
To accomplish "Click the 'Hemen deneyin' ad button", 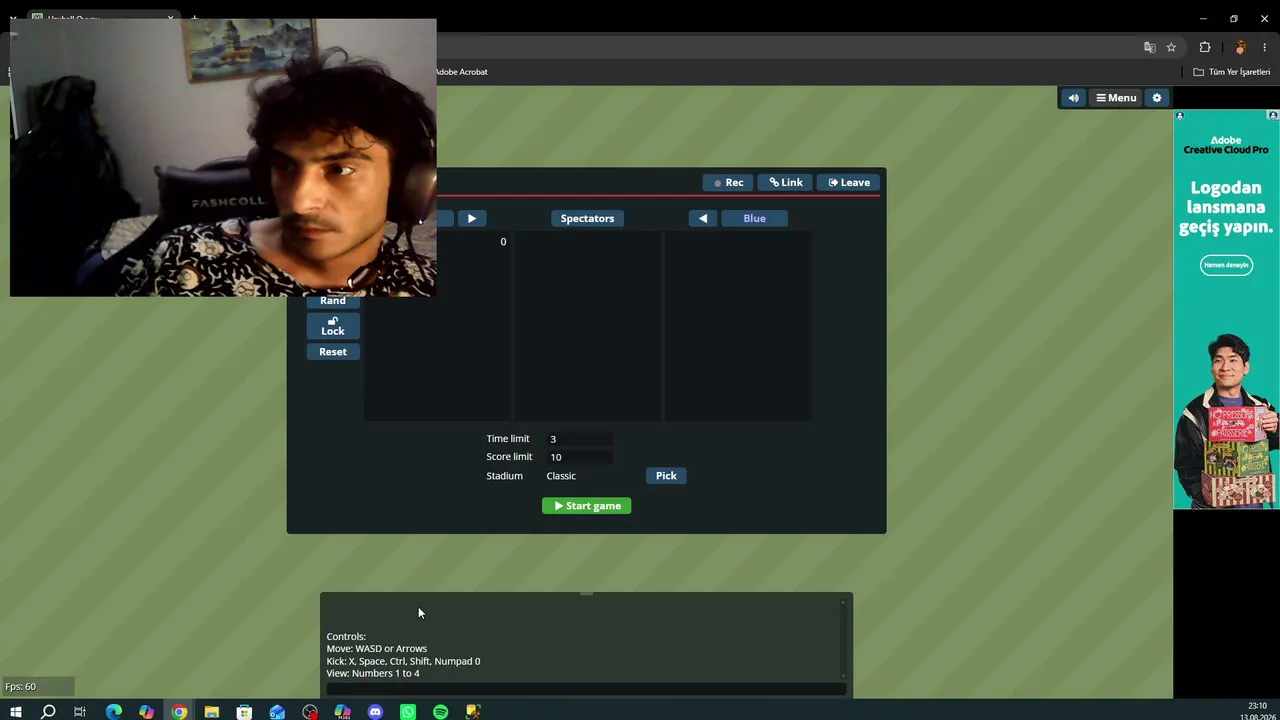I will point(1226,265).
